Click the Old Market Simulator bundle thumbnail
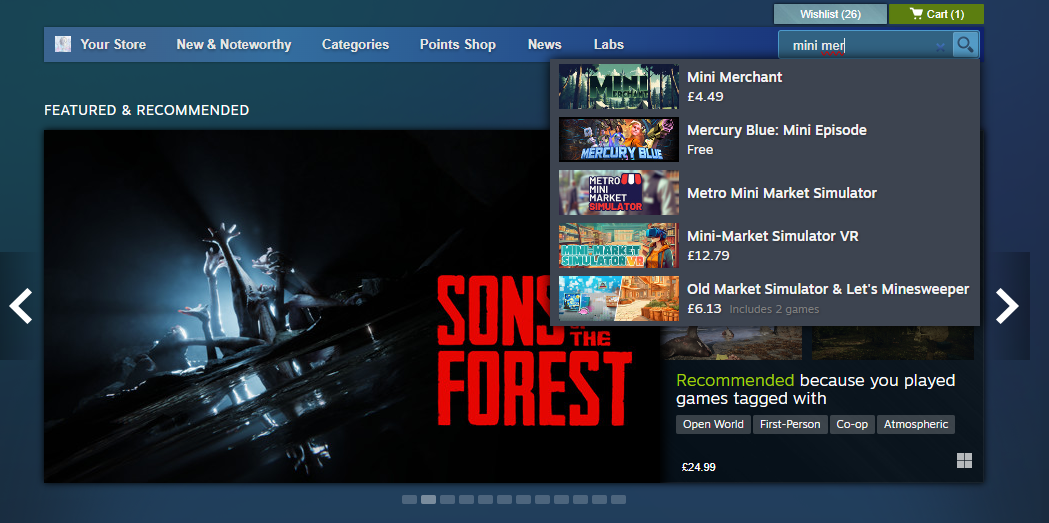1049x523 pixels. click(619, 298)
